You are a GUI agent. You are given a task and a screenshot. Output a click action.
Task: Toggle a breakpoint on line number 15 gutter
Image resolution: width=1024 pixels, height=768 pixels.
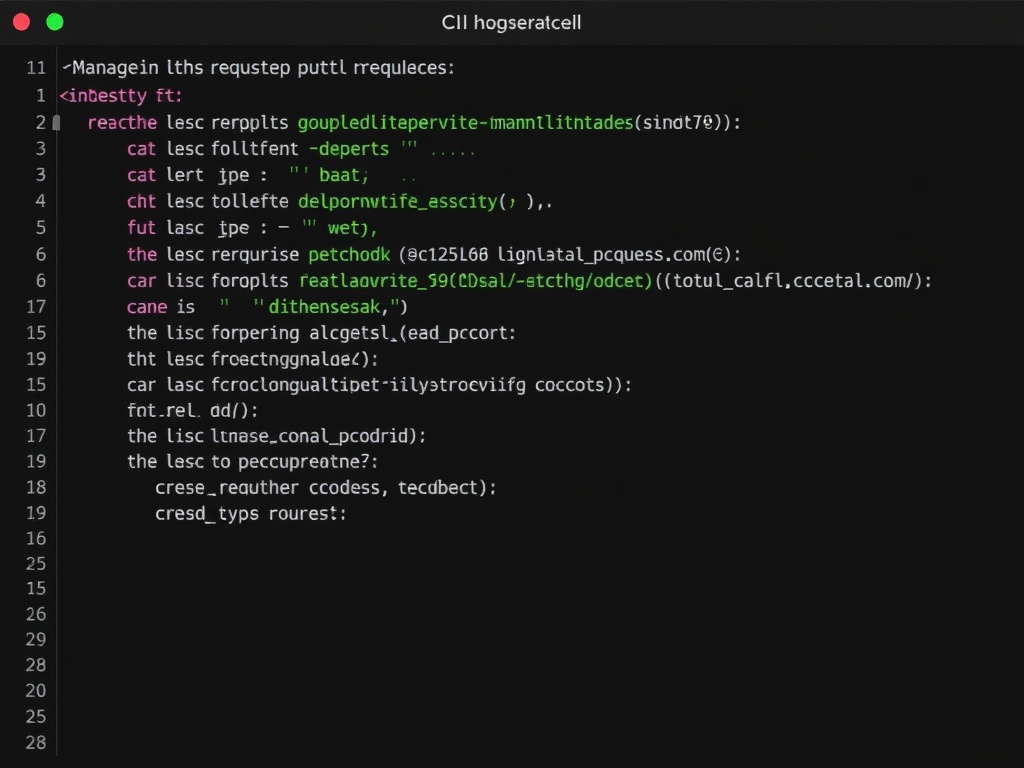[36, 332]
